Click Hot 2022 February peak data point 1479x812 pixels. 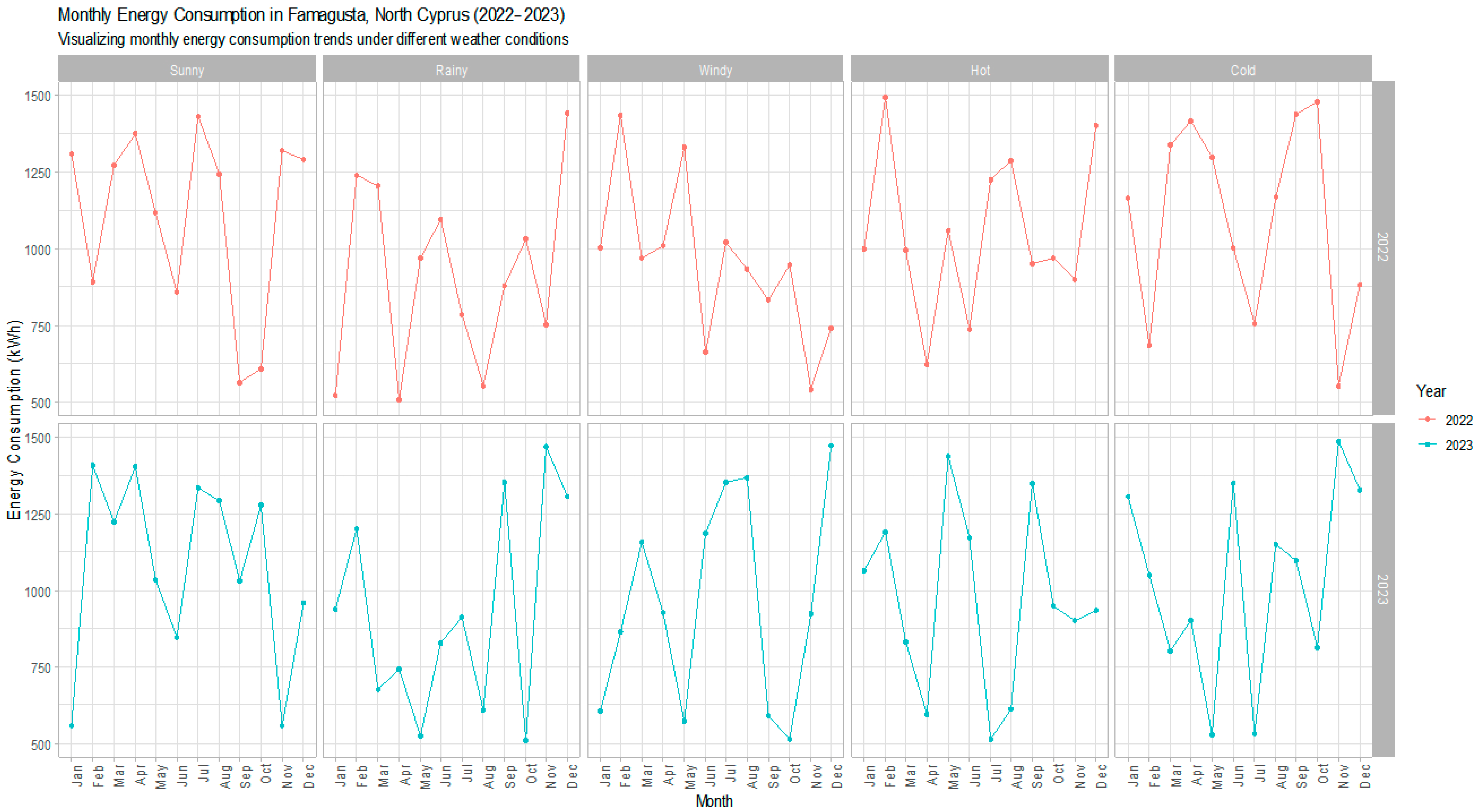(885, 97)
